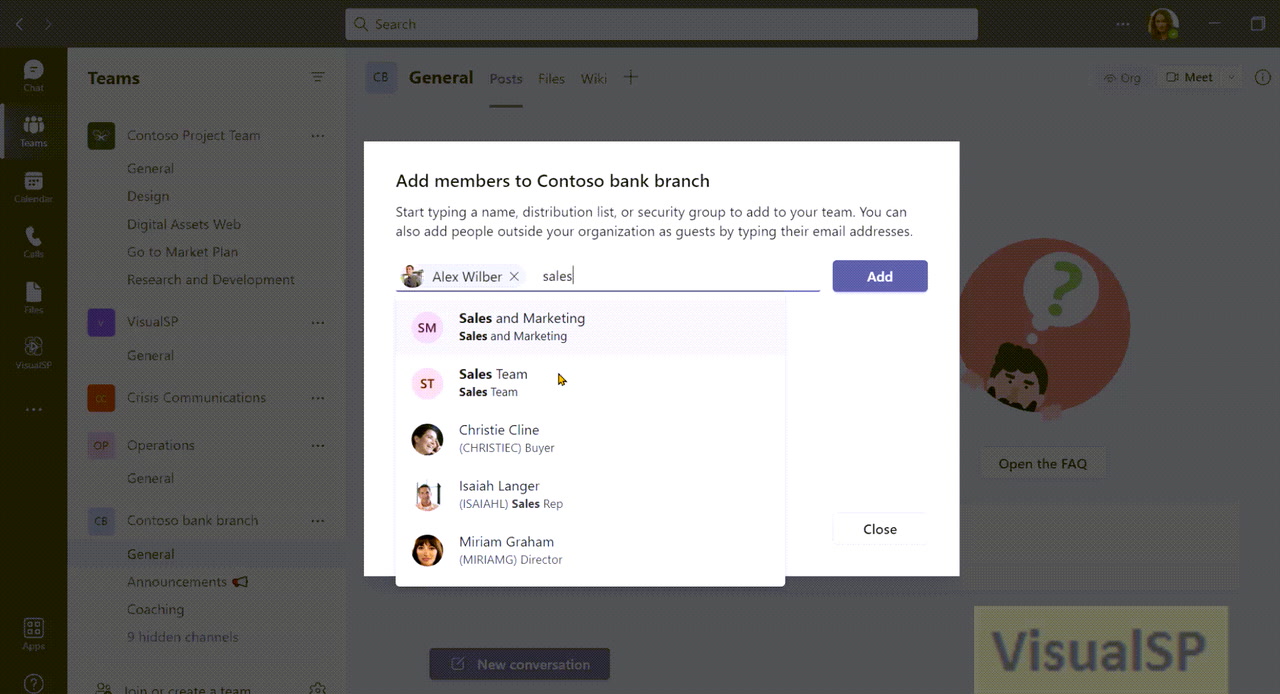This screenshot has width=1280, height=694.
Task: Open the FAQ
Action: [1043, 463]
